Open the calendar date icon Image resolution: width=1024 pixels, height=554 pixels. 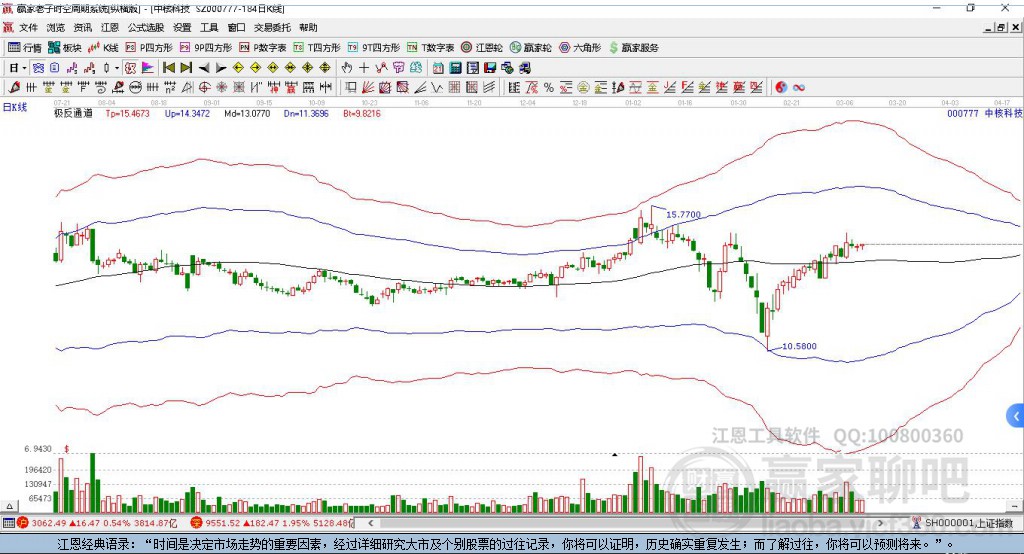tap(438, 68)
